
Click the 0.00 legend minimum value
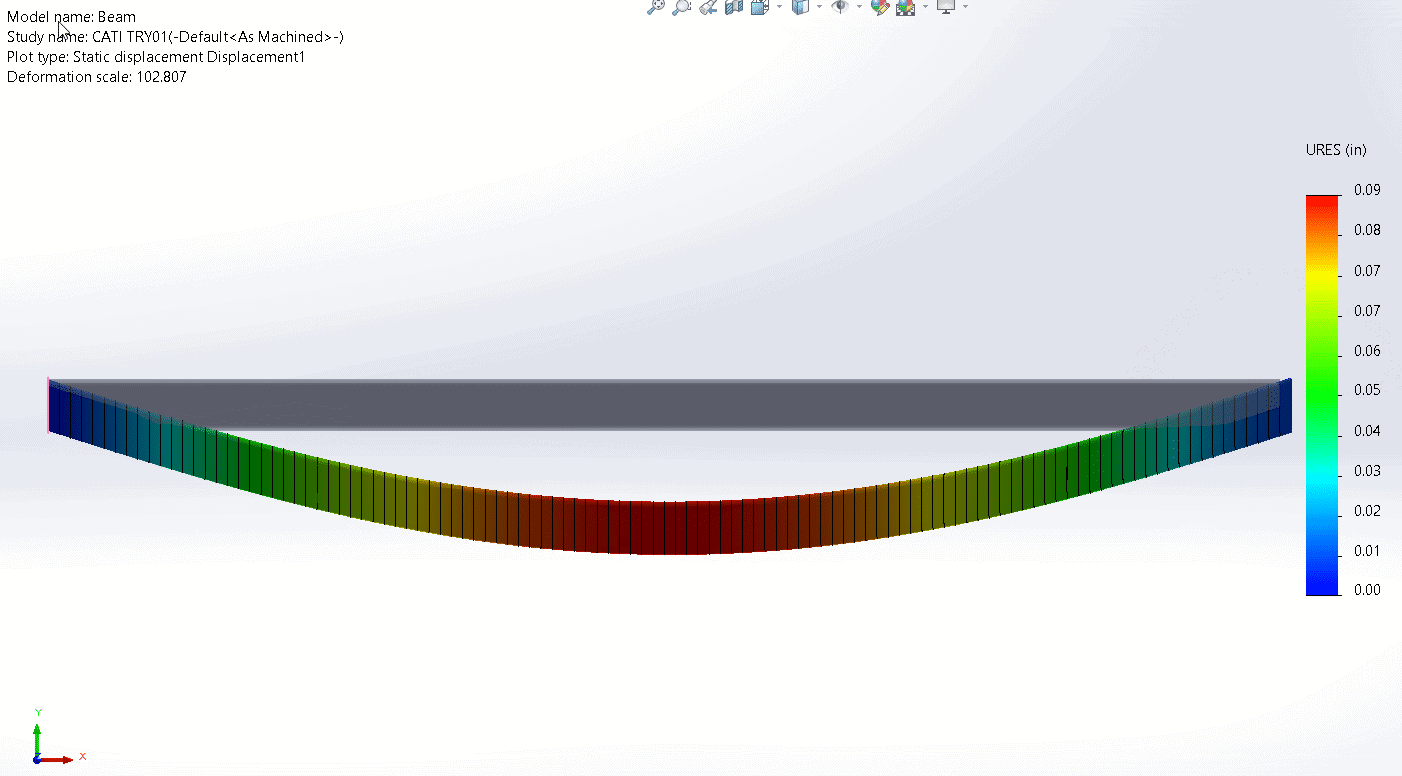point(1367,590)
